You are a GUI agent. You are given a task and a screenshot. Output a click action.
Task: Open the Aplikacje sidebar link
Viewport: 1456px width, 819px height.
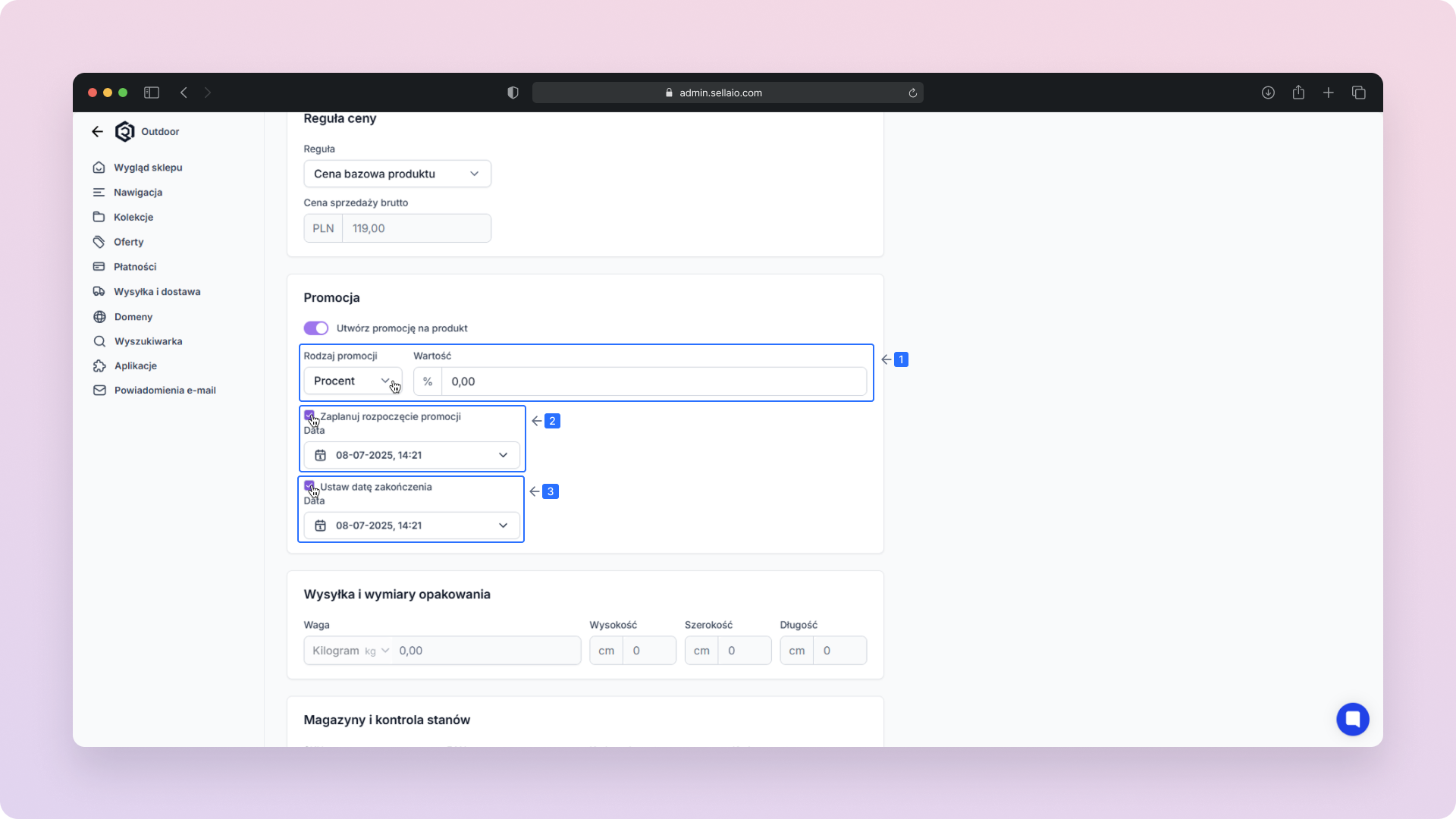coord(135,366)
